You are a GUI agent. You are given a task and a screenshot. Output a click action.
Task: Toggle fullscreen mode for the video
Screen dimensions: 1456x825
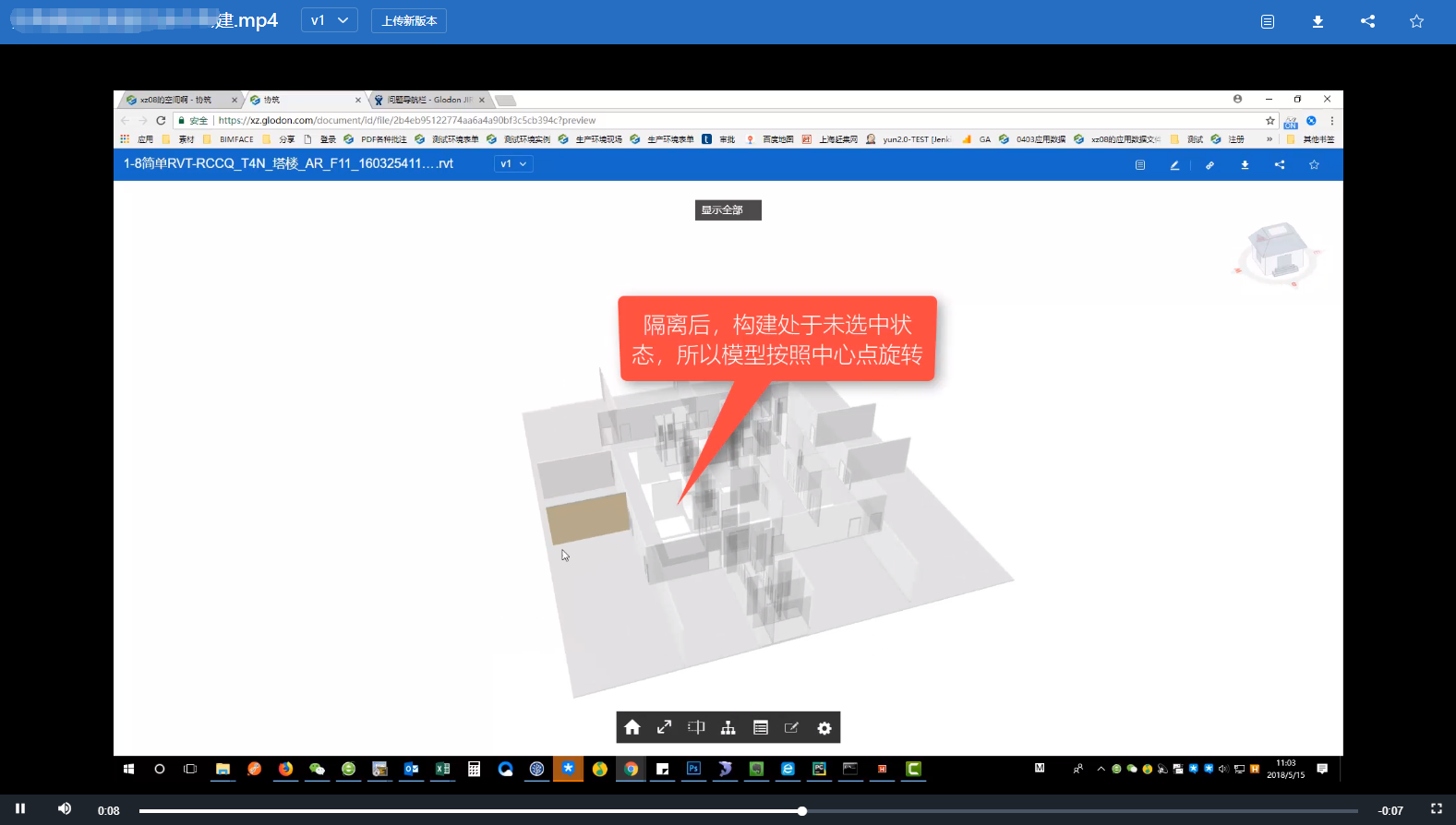pyautogui.click(x=1436, y=809)
